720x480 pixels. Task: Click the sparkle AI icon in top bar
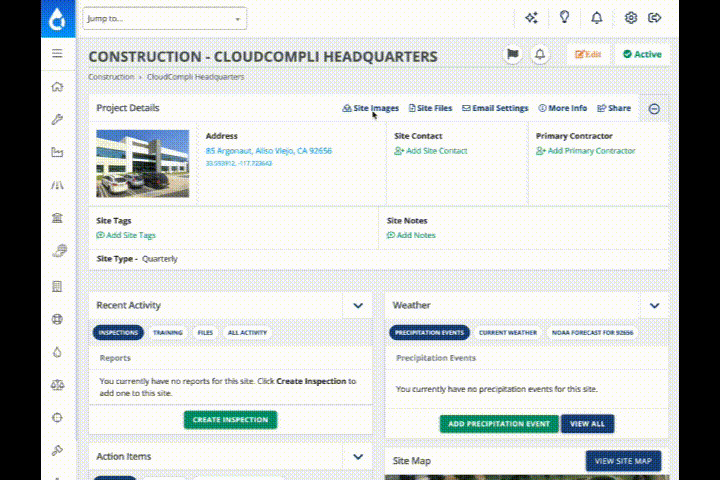[x=532, y=18]
